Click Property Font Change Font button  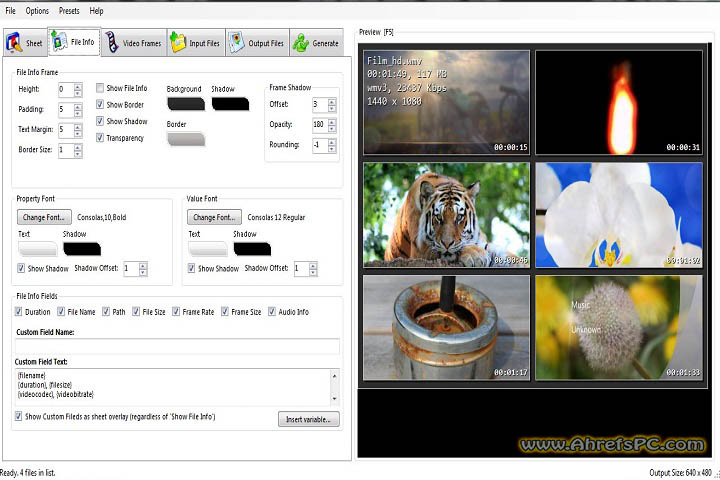[x=44, y=217]
